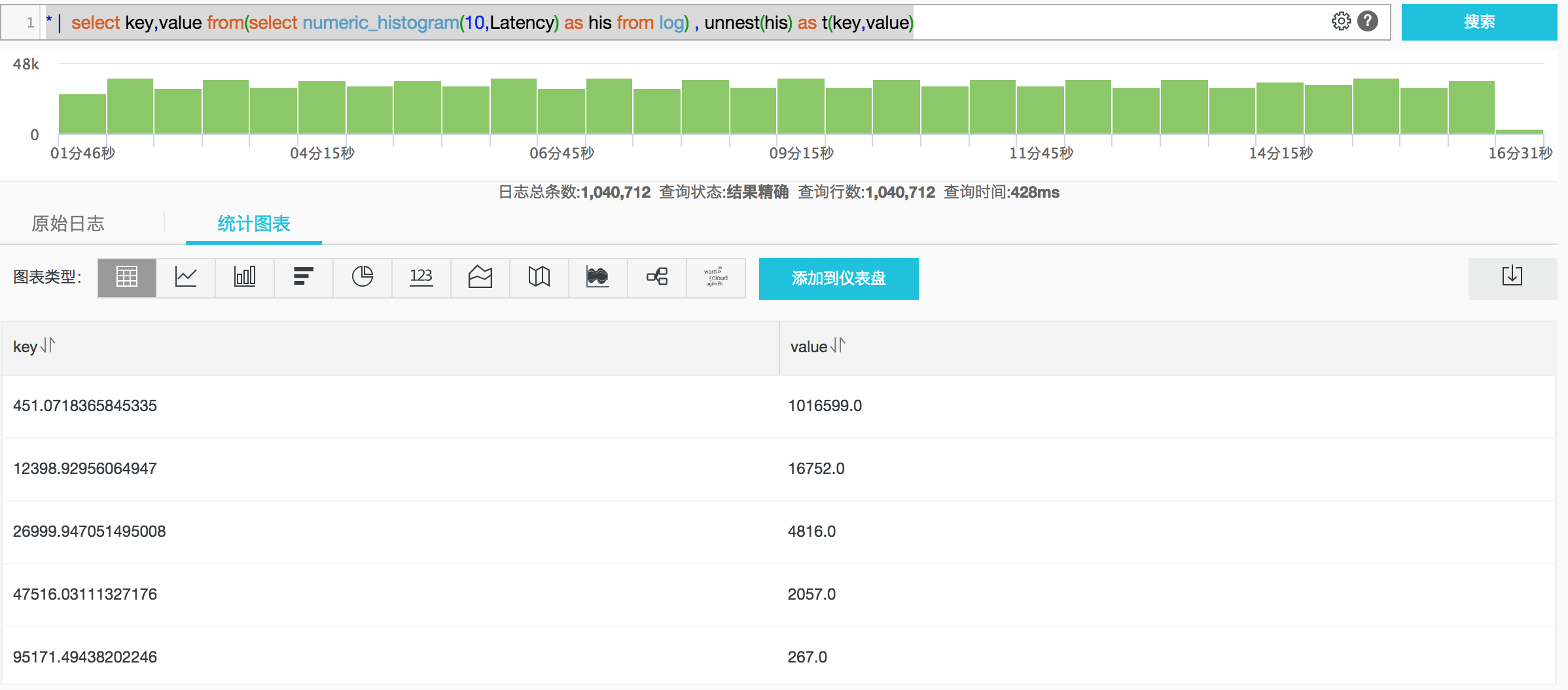Click the last short histogram bar near 16分31秒
Image resolution: width=1568 pixels, height=690 pixels.
click(1520, 132)
